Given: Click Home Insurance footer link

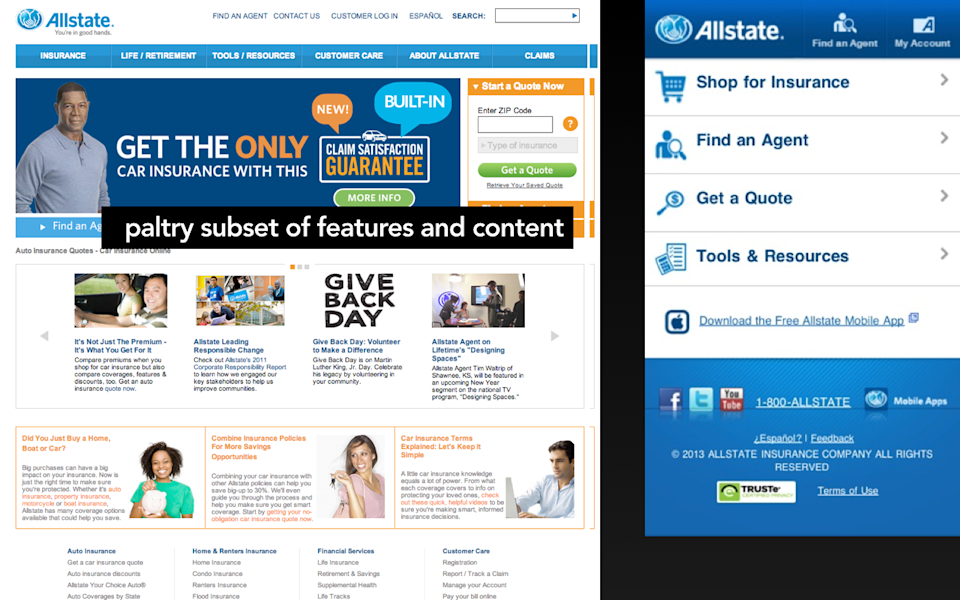Looking at the screenshot, I should click(217, 563).
